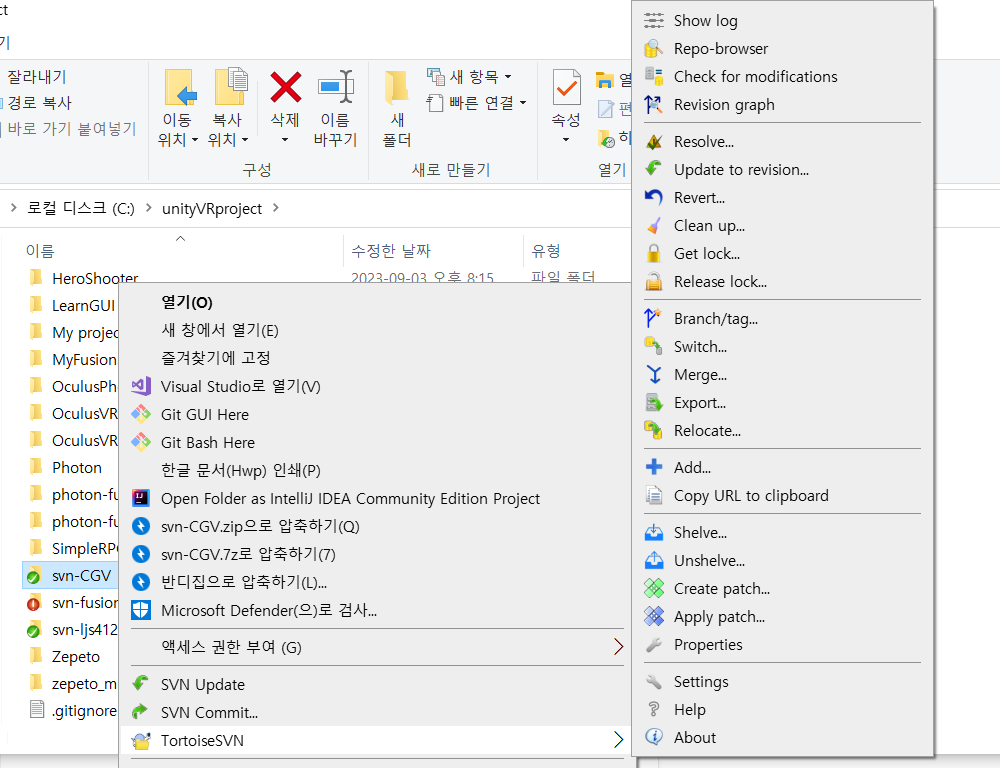Select the Photon folder
The height and width of the screenshot is (768, 1000).
point(77,468)
